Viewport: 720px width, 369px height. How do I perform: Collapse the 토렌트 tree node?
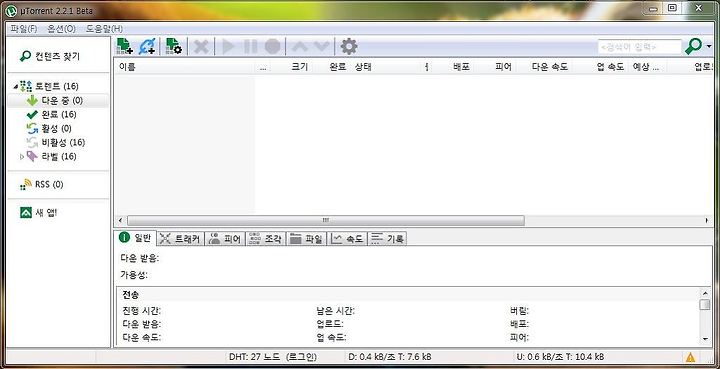pyautogui.click(x=16, y=86)
